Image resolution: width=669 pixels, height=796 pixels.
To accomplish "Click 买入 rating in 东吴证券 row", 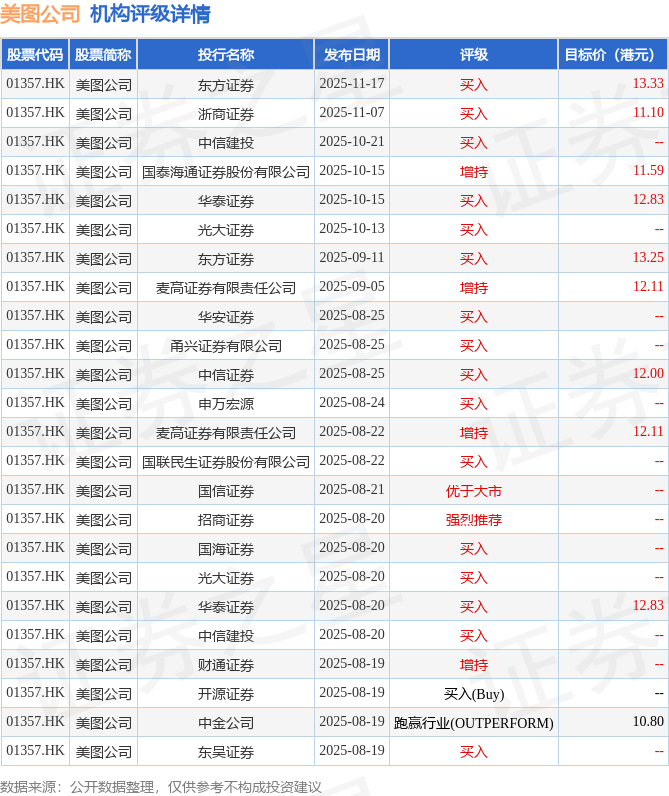I will coord(474,752).
